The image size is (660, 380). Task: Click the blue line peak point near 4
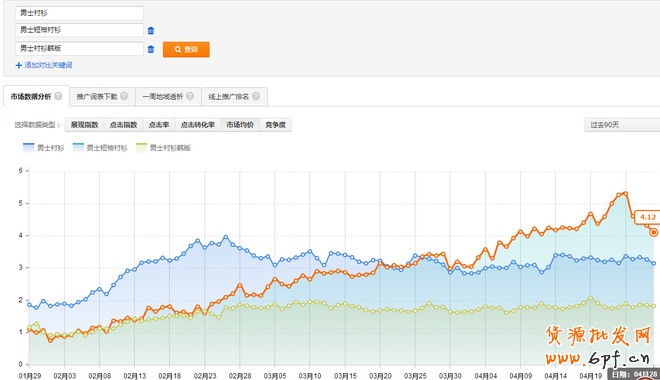click(226, 237)
